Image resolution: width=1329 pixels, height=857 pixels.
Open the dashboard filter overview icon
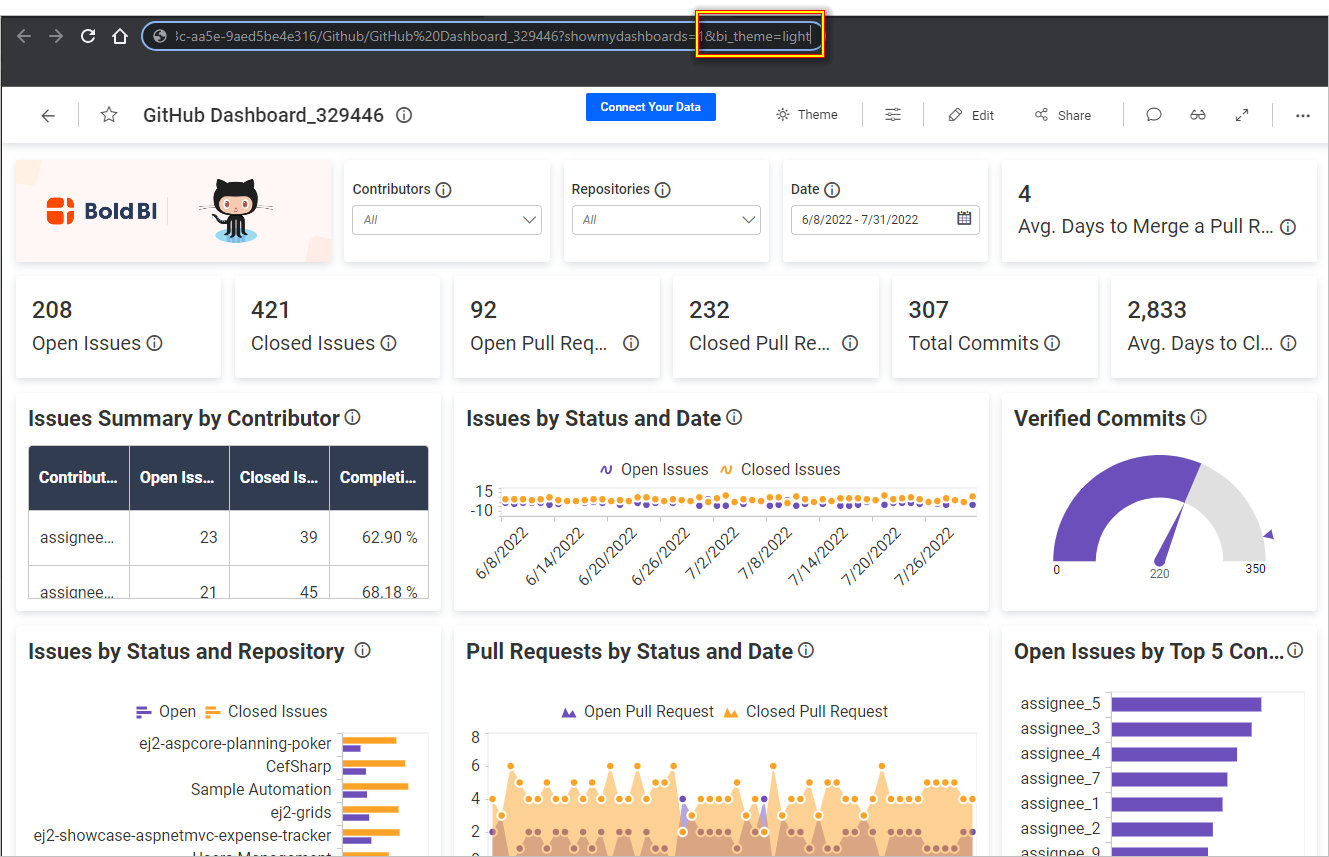click(x=893, y=115)
